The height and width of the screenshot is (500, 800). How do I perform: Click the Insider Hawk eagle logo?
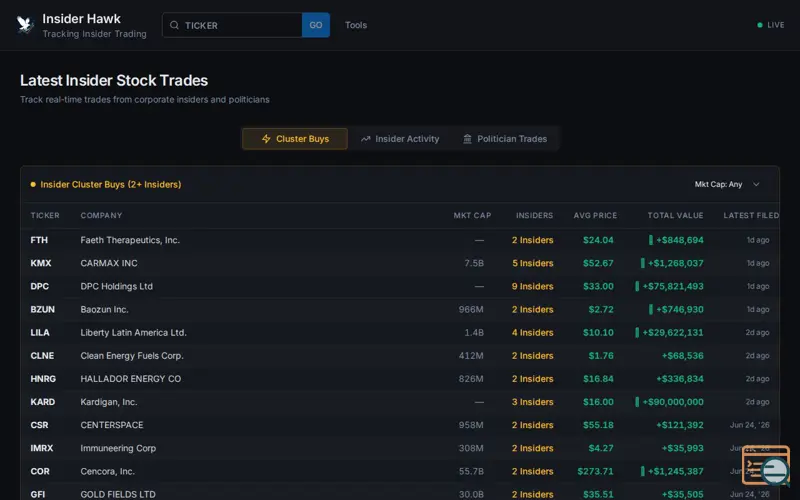coord(24,24)
